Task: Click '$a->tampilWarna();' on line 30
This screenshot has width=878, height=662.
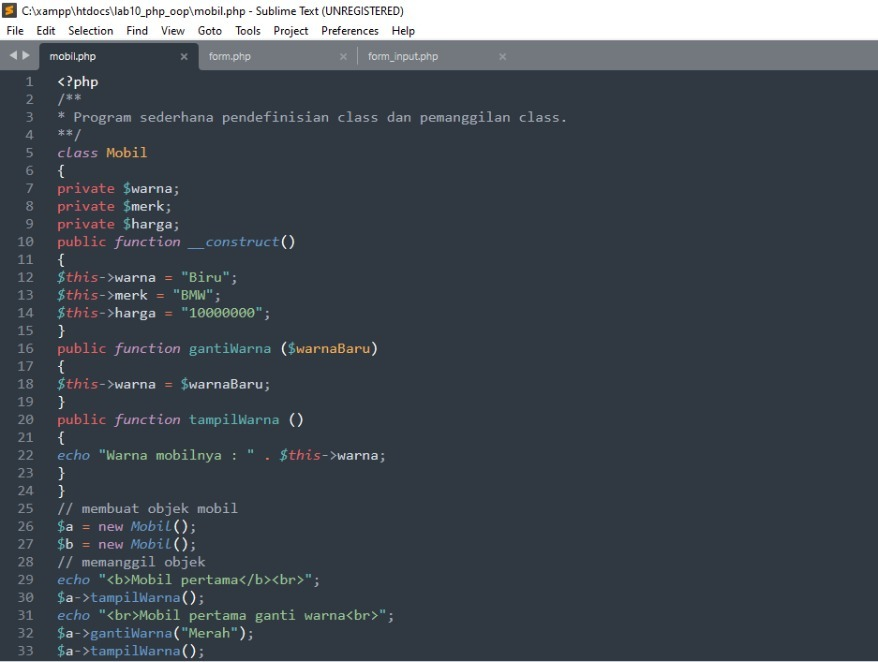Action: 130,598
